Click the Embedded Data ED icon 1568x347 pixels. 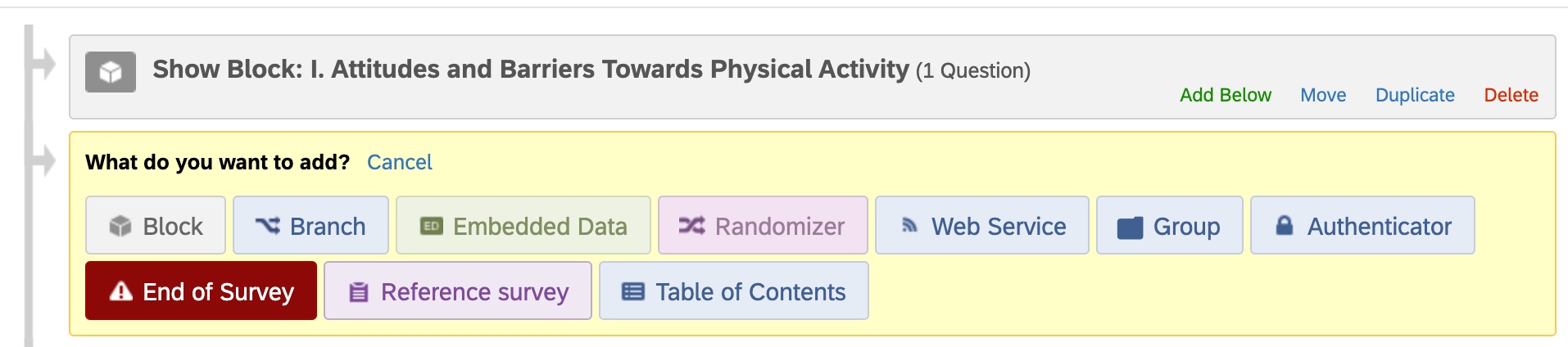pyautogui.click(x=431, y=226)
